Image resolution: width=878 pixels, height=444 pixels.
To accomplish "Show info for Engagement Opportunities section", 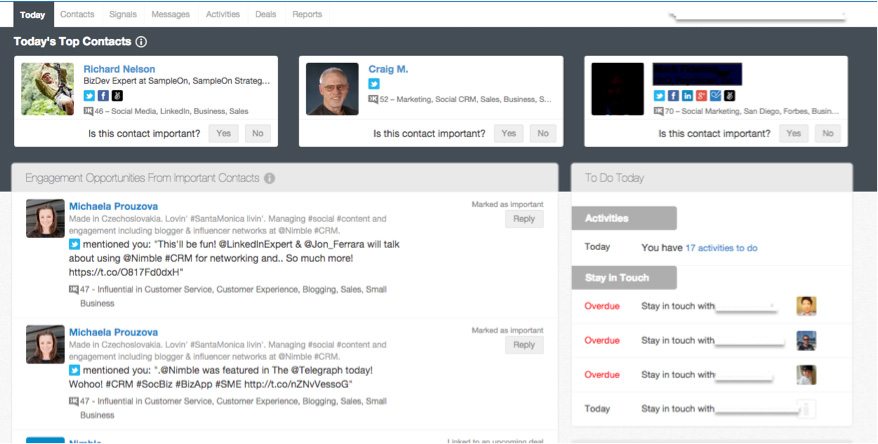I will pos(269,178).
